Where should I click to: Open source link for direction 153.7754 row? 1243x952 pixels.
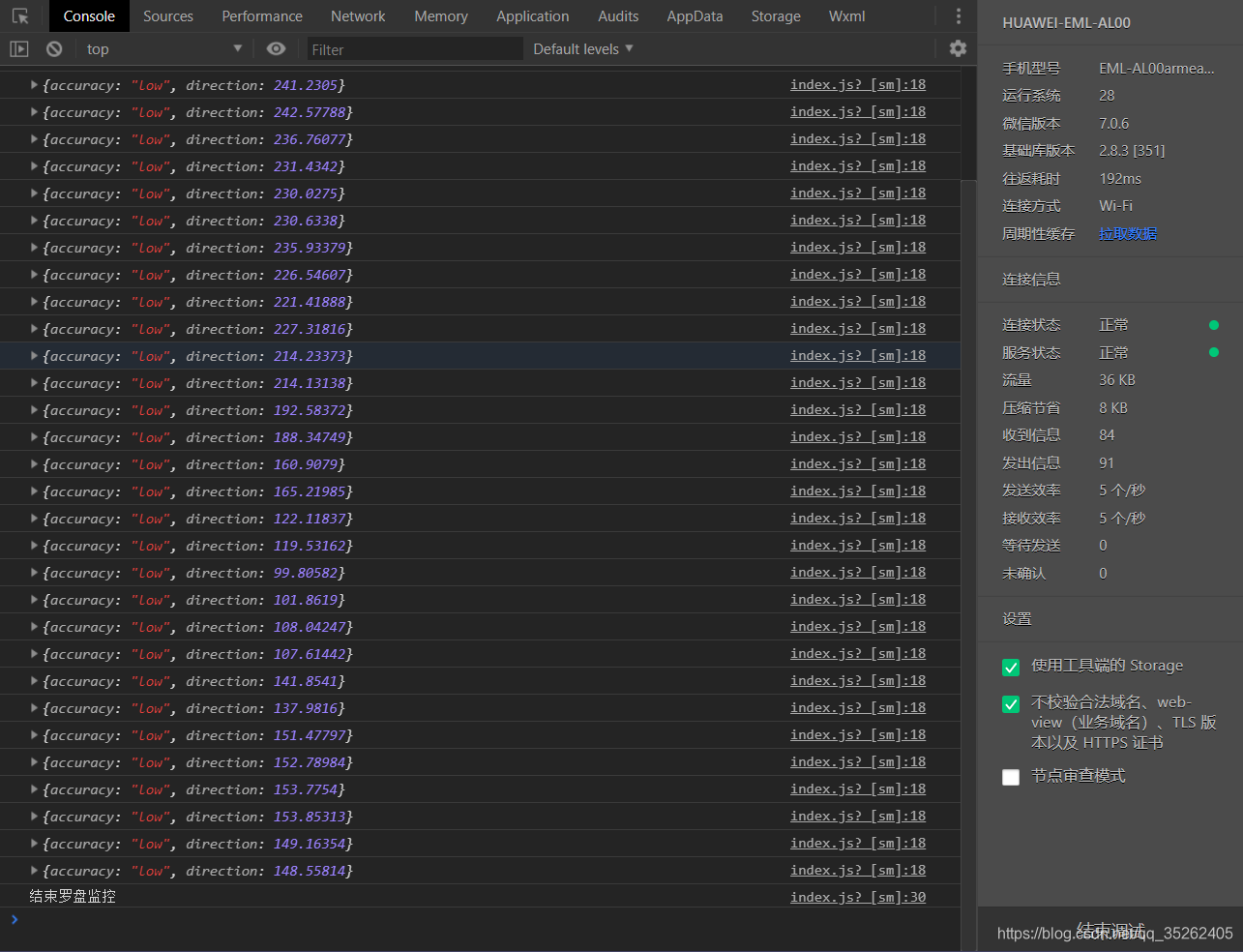(858, 788)
